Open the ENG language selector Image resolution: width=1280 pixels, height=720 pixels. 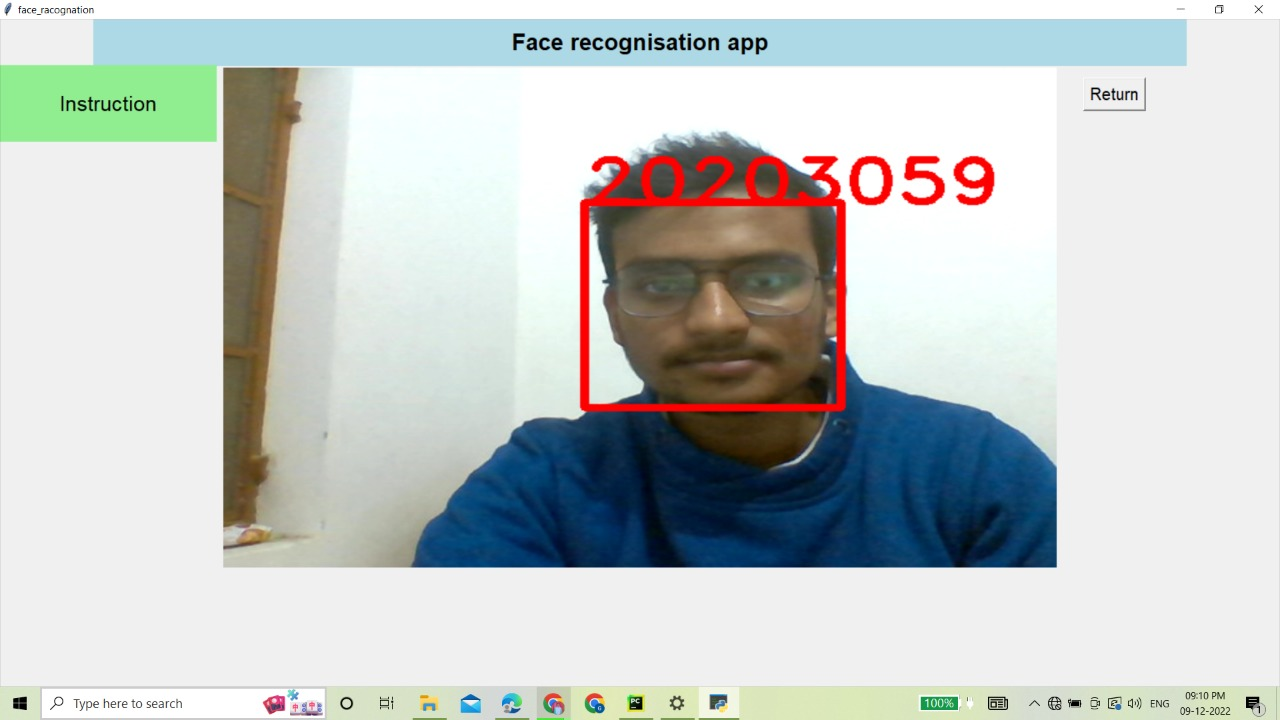[x=1158, y=703]
